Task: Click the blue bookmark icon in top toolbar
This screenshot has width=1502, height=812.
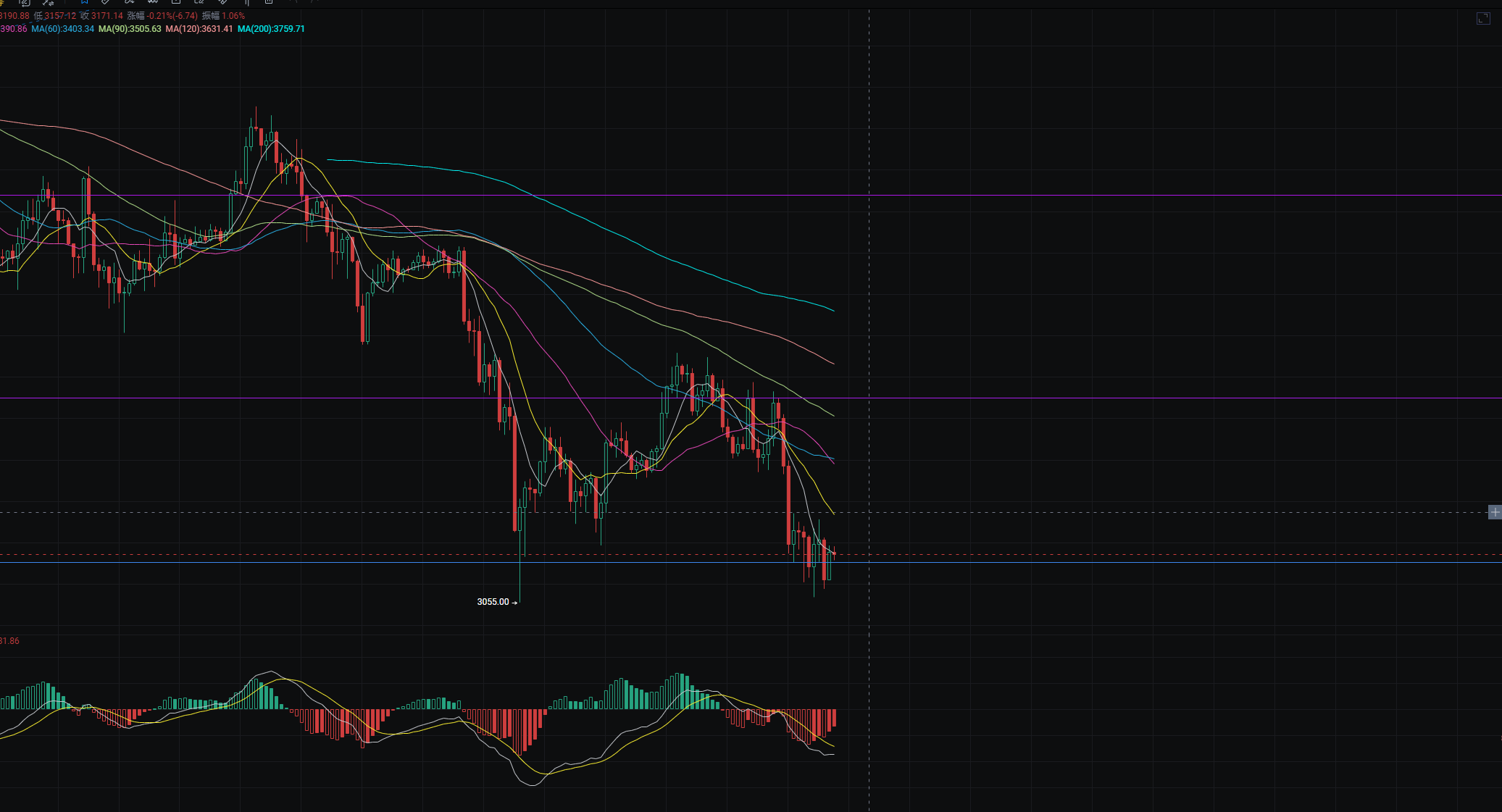Action: [85, 2]
